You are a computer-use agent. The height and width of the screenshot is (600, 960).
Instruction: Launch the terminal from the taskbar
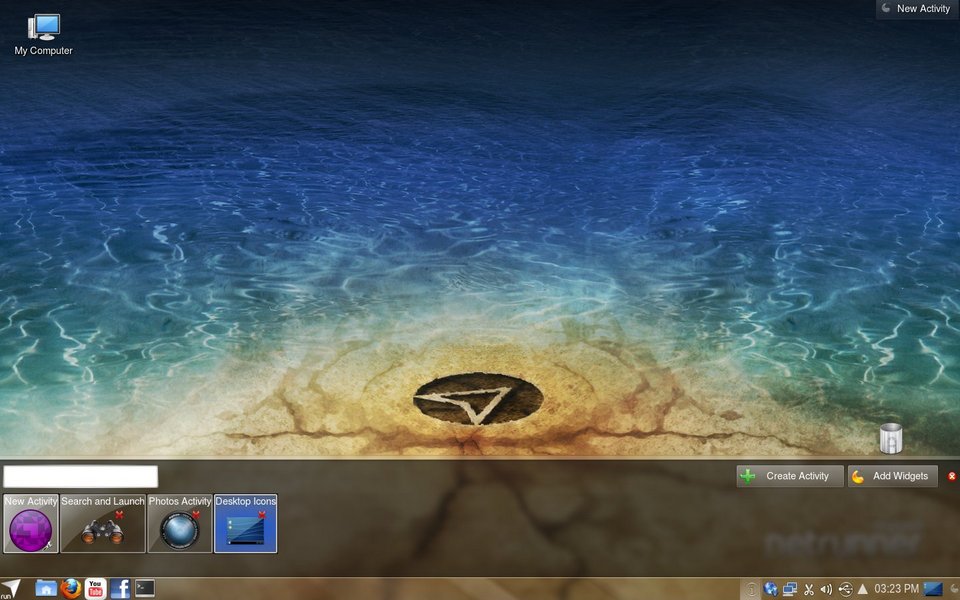coord(145,588)
